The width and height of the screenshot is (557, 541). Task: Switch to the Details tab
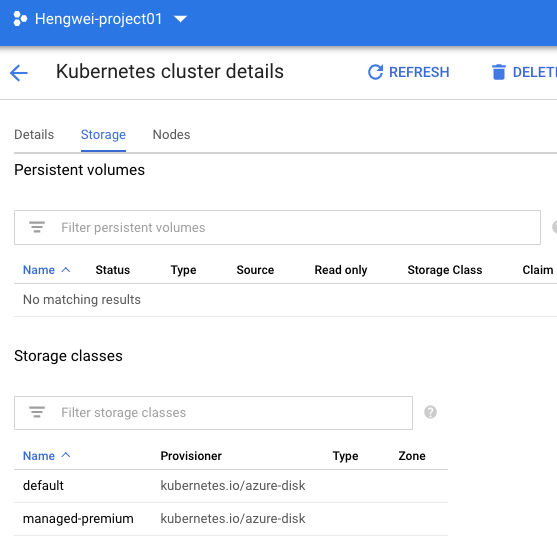pyautogui.click(x=34, y=135)
